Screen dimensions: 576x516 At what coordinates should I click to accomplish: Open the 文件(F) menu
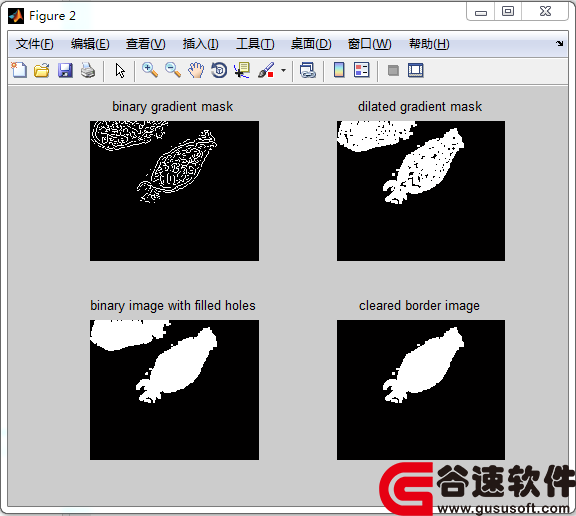tap(35, 44)
